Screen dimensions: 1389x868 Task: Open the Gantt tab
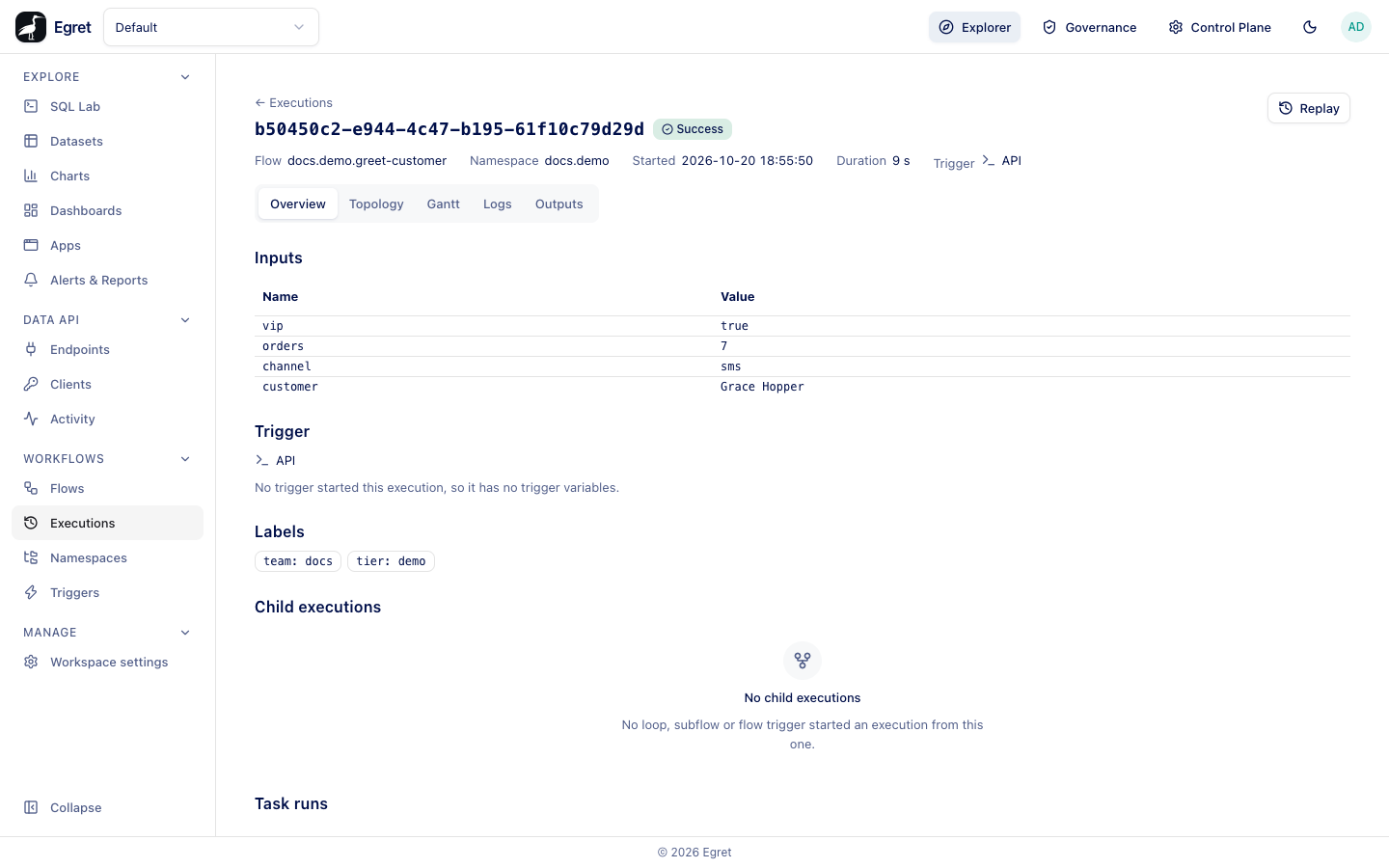[x=444, y=203]
